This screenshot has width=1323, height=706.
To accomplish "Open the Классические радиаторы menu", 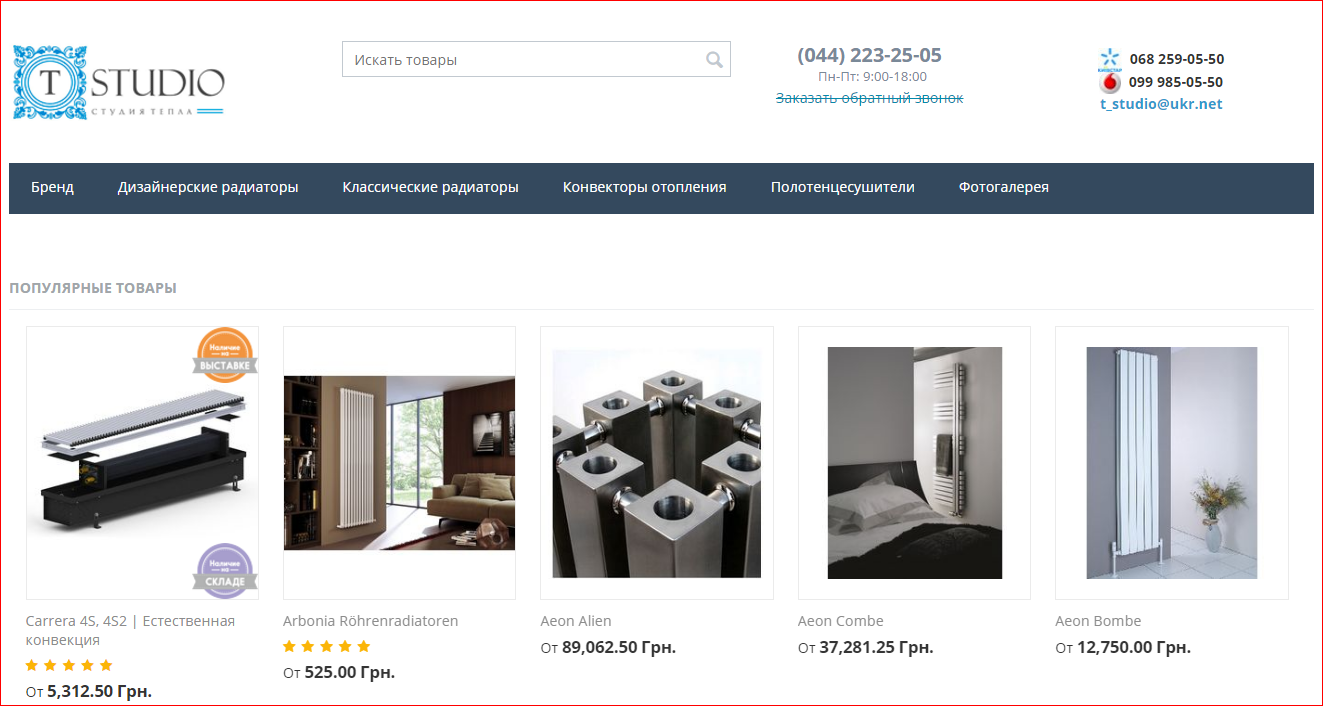I will click(x=430, y=187).
